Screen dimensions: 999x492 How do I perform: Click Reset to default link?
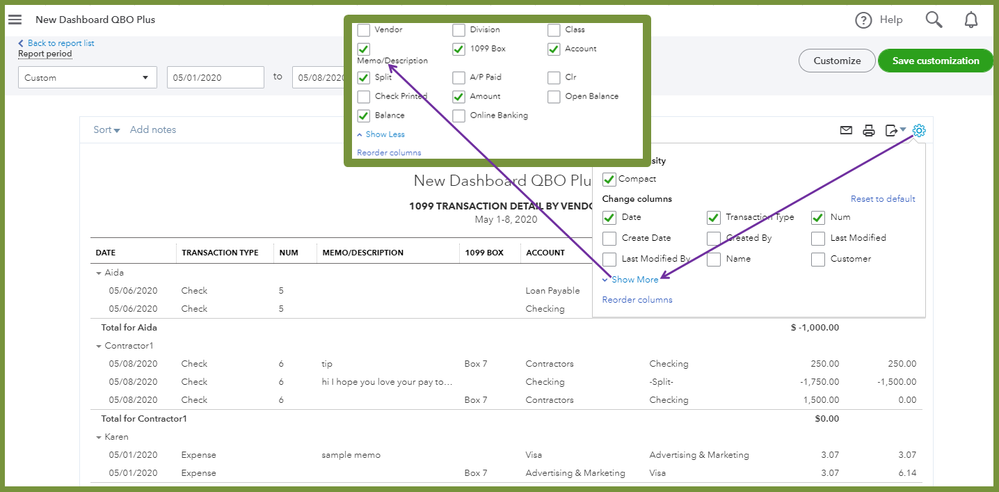[x=882, y=199]
